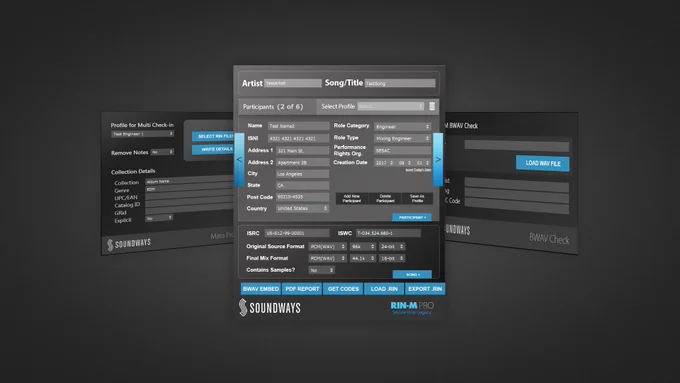Image resolution: width=680 pixels, height=383 pixels.
Task: Click the LOAD .RIN button
Action: point(384,289)
